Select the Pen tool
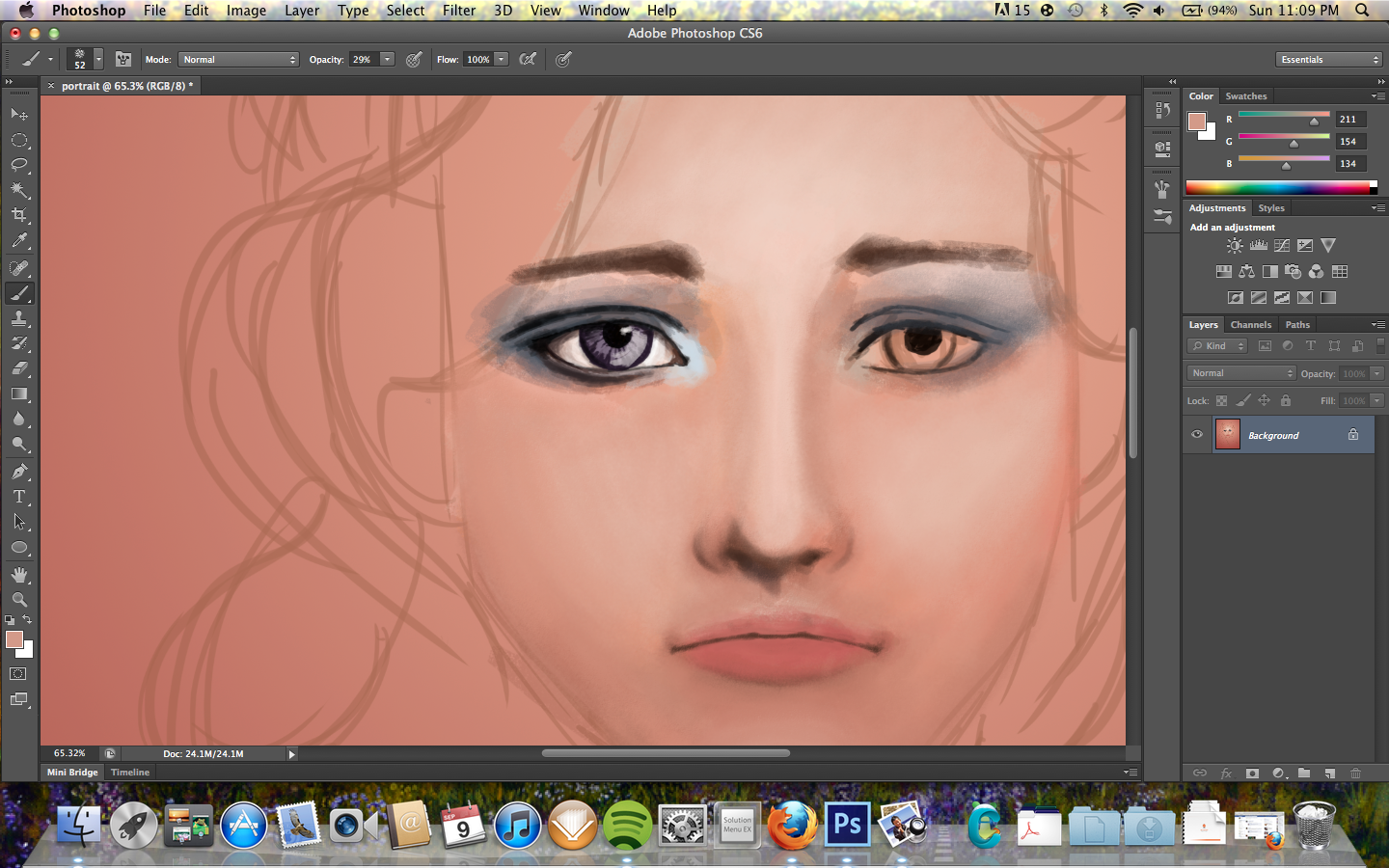 coord(19,472)
